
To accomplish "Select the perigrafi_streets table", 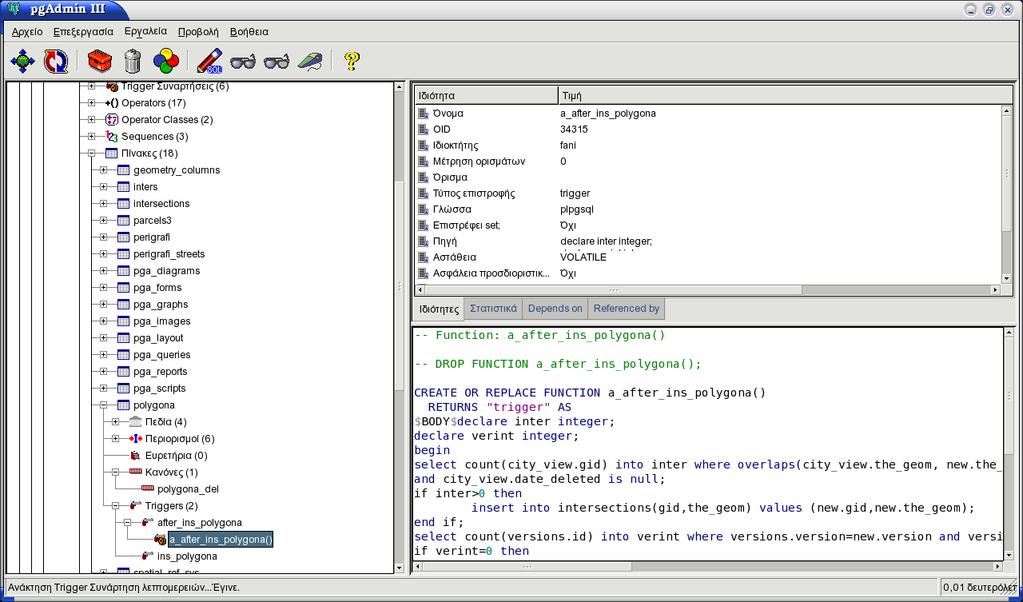I will [x=169, y=254].
